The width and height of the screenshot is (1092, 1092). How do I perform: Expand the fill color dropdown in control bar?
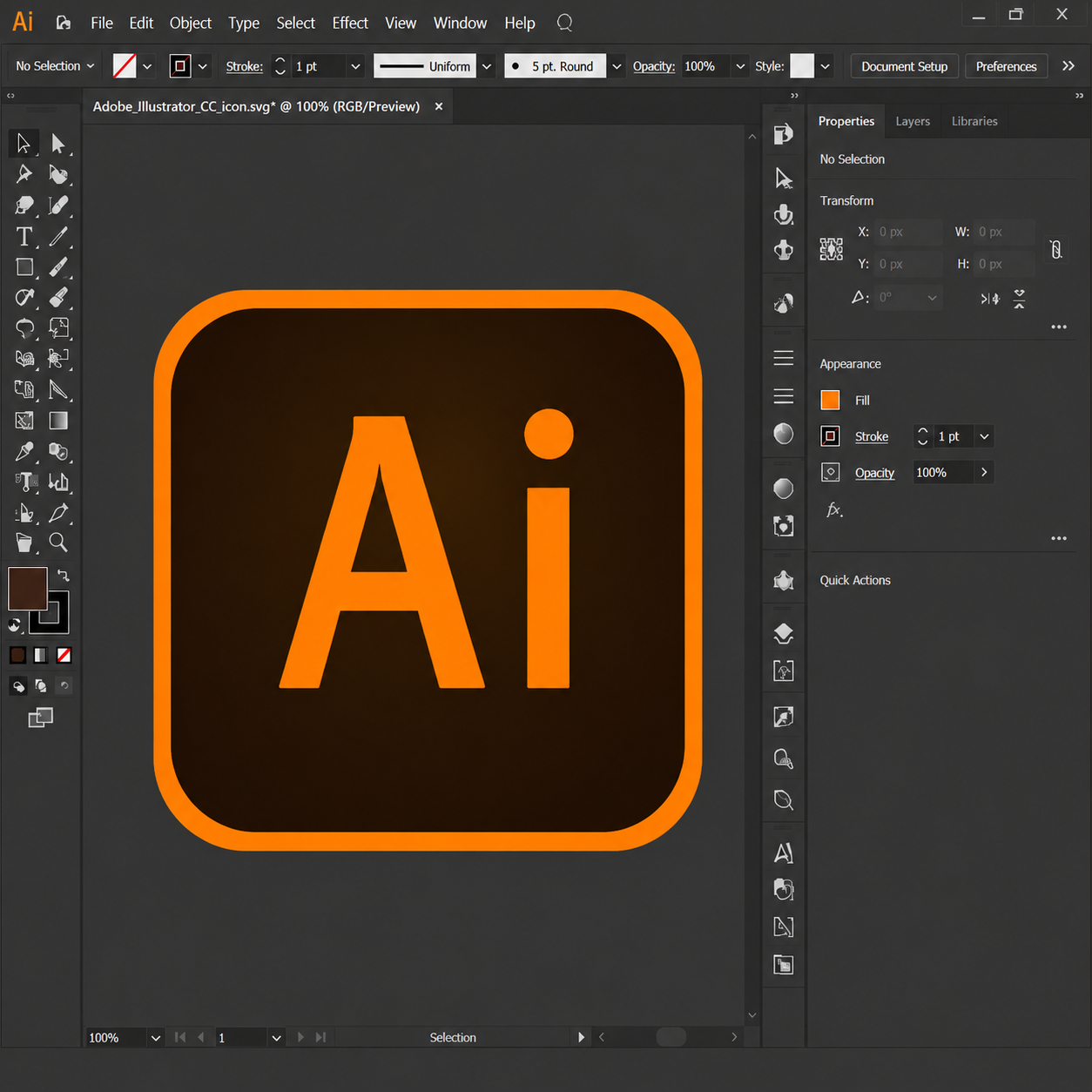(x=147, y=66)
